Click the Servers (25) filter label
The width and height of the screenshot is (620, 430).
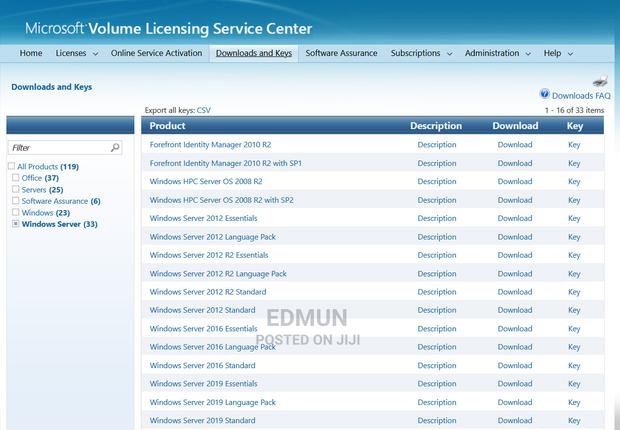point(42,189)
